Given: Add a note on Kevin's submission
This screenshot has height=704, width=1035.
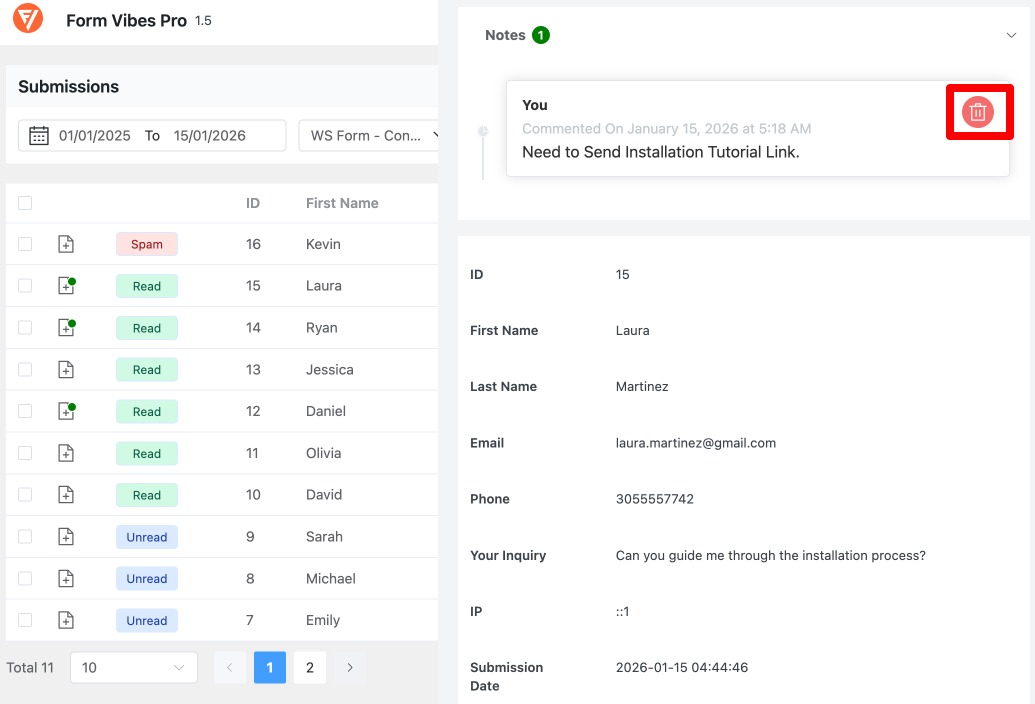Looking at the screenshot, I should [x=66, y=243].
